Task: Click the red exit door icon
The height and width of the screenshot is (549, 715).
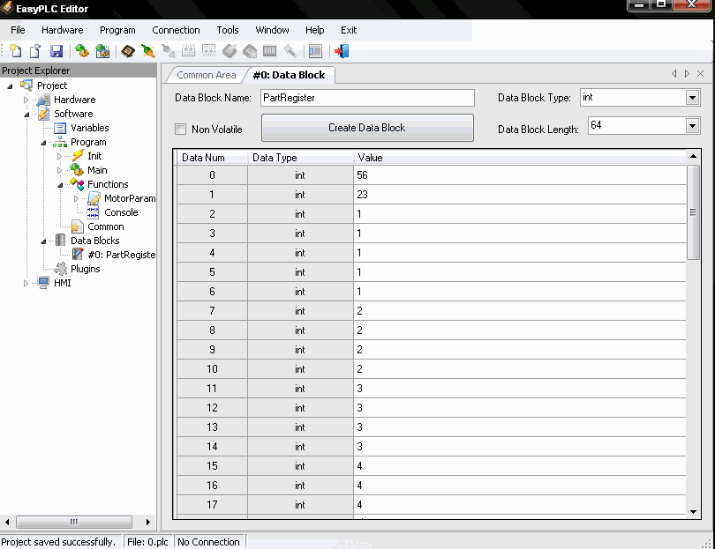Action: 343,51
